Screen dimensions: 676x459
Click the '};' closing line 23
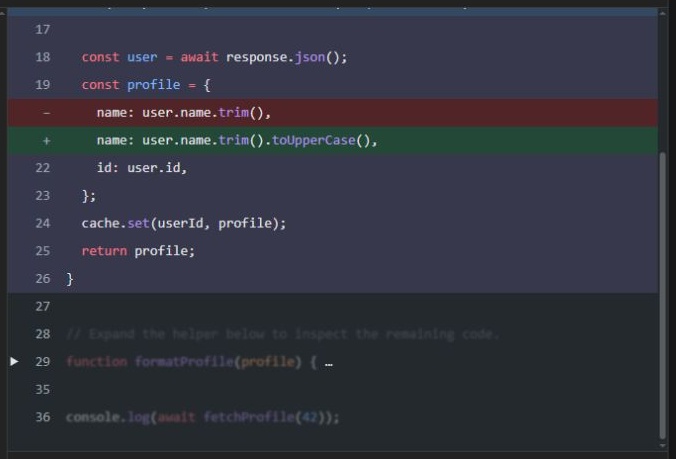pyautogui.click(x=89, y=196)
